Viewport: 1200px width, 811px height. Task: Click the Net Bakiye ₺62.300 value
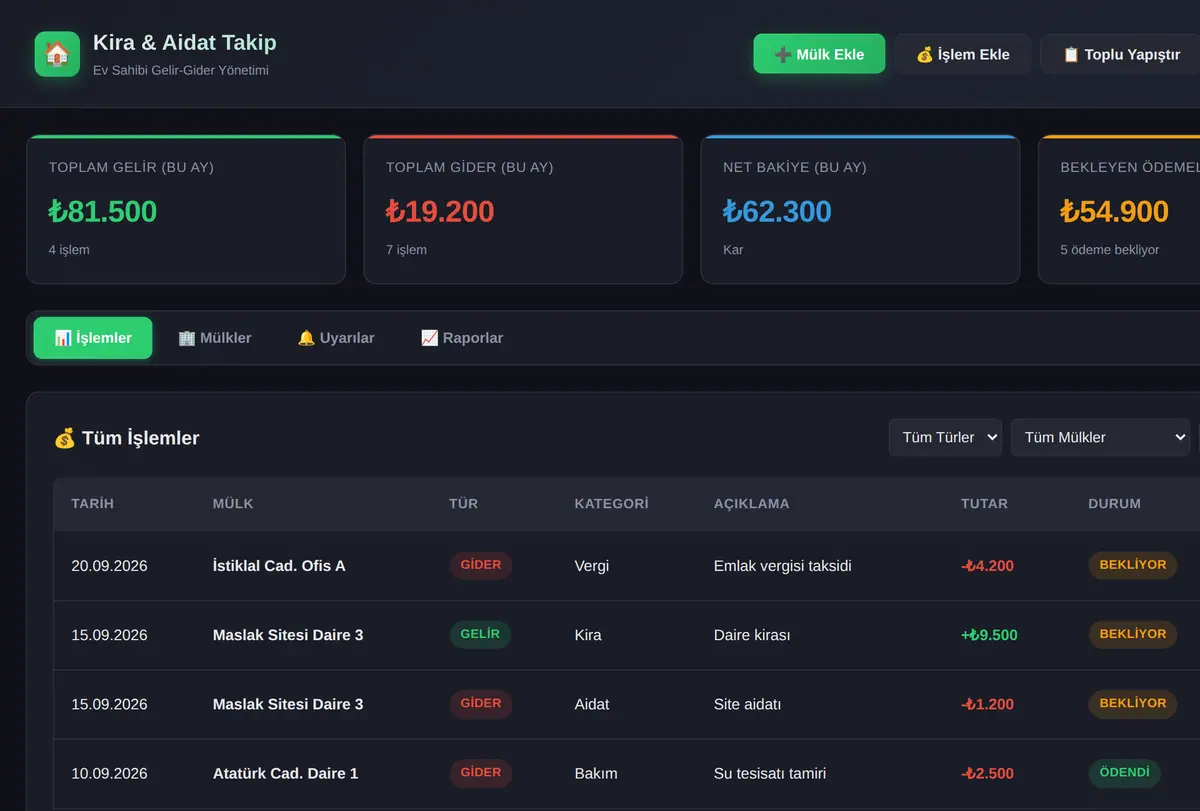pos(777,211)
